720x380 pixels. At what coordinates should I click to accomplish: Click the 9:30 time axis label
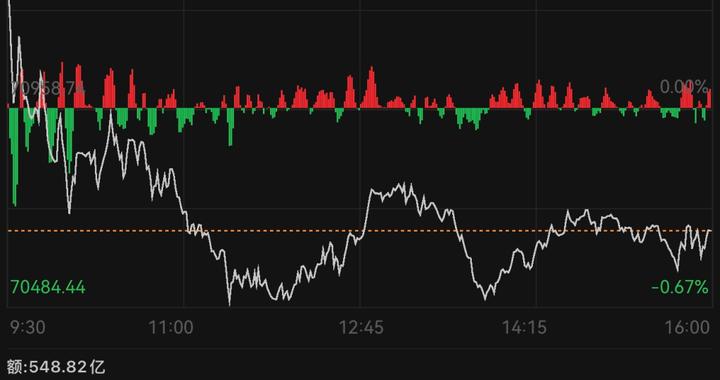(x=28, y=328)
